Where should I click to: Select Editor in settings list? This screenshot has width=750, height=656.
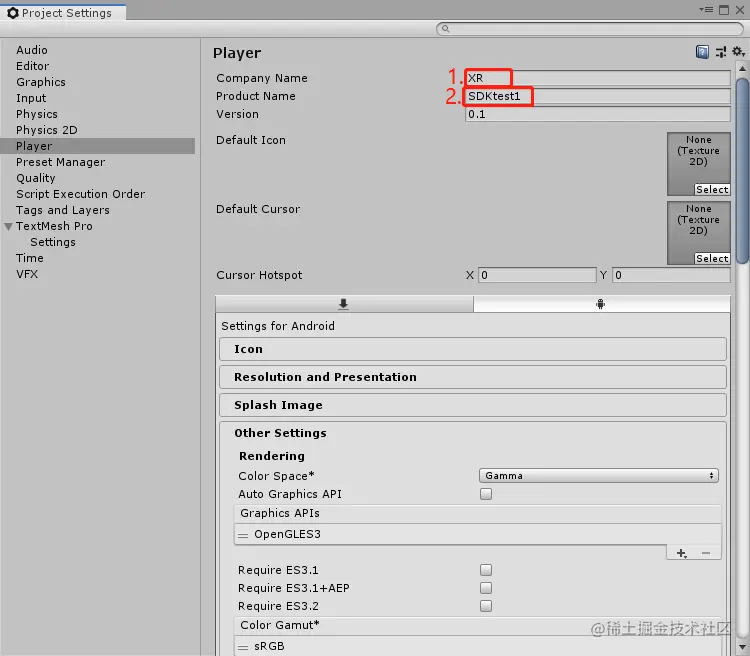[x=33, y=66]
